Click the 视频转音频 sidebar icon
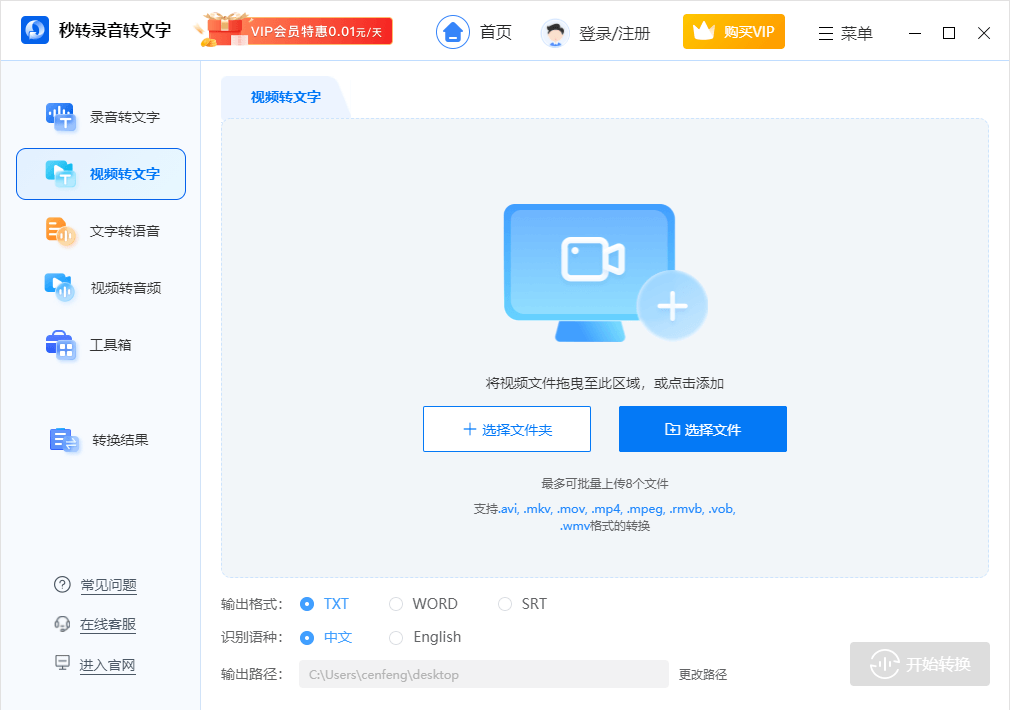This screenshot has height=710, width=1010. 60,288
